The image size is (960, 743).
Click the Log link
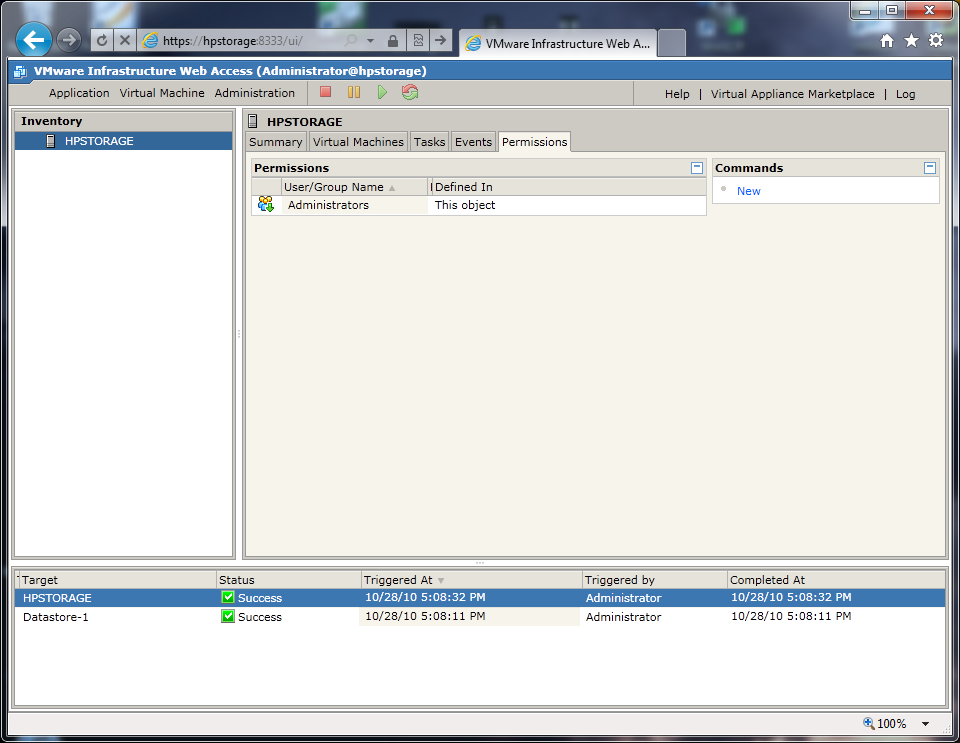point(906,94)
